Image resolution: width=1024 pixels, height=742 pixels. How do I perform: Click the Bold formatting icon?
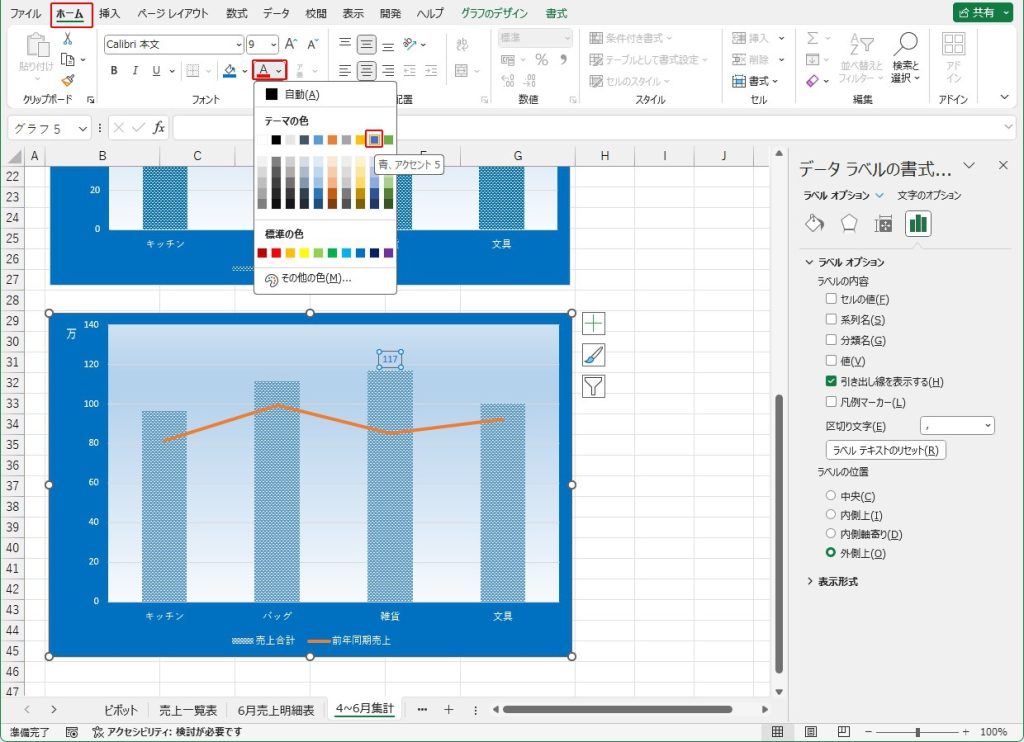114,71
